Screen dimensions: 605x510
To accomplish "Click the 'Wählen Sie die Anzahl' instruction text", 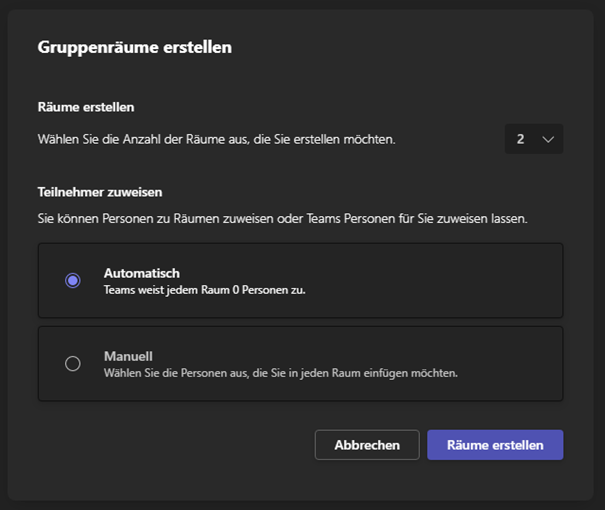I will [x=216, y=139].
